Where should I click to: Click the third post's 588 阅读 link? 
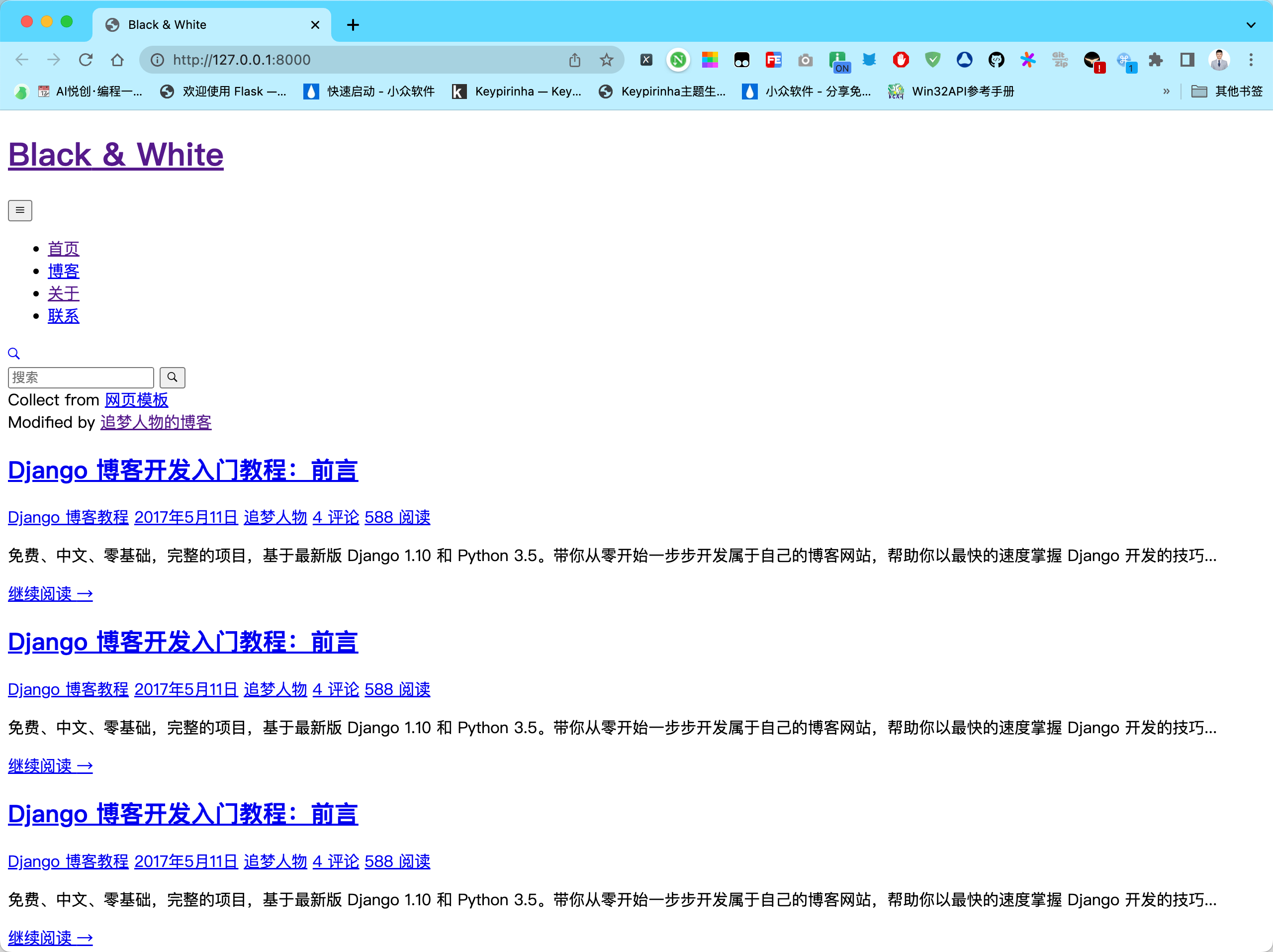coord(397,861)
